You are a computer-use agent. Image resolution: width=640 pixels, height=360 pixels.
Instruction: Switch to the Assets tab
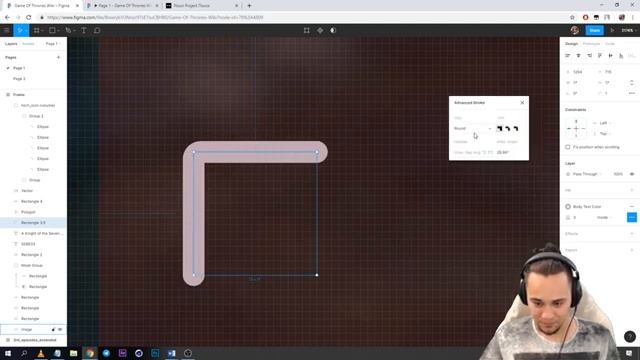tap(28, 44)
